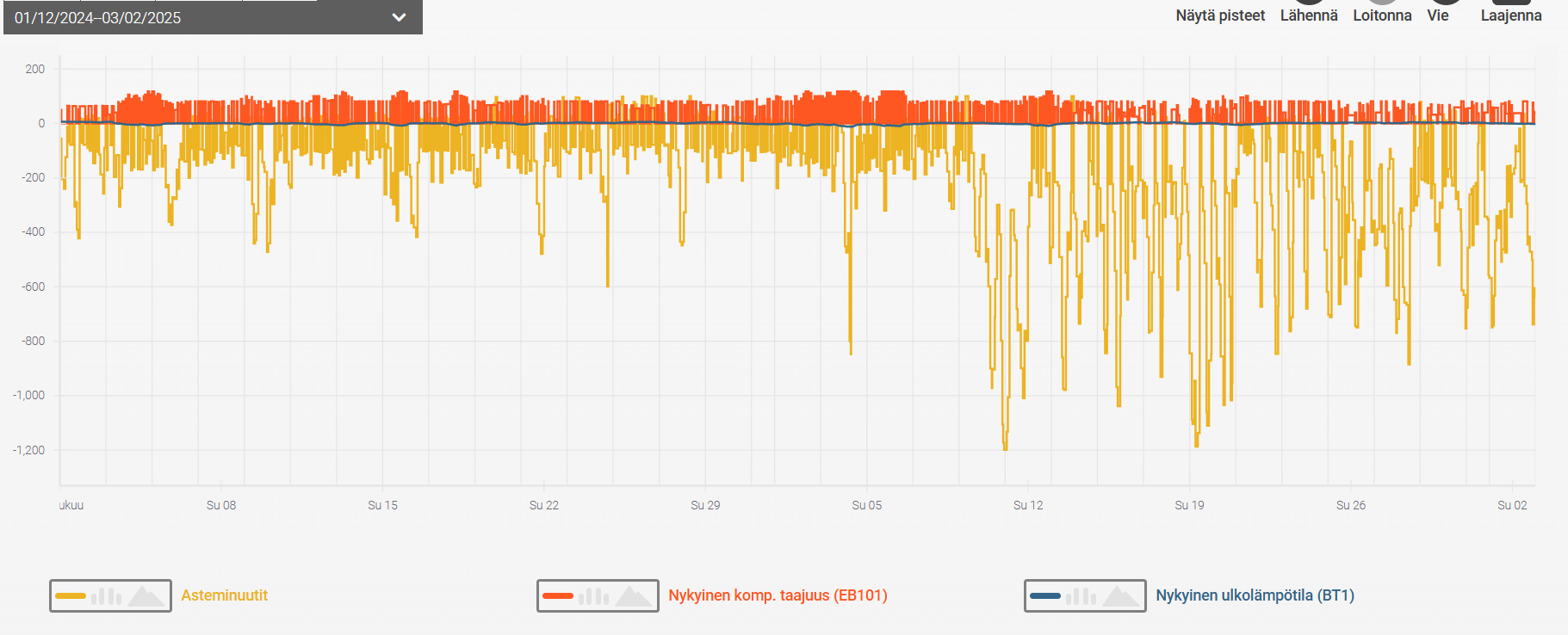Click the -1,200 value on the y-axis
This screenshot has width=1568, height=635.
point(28,450)
